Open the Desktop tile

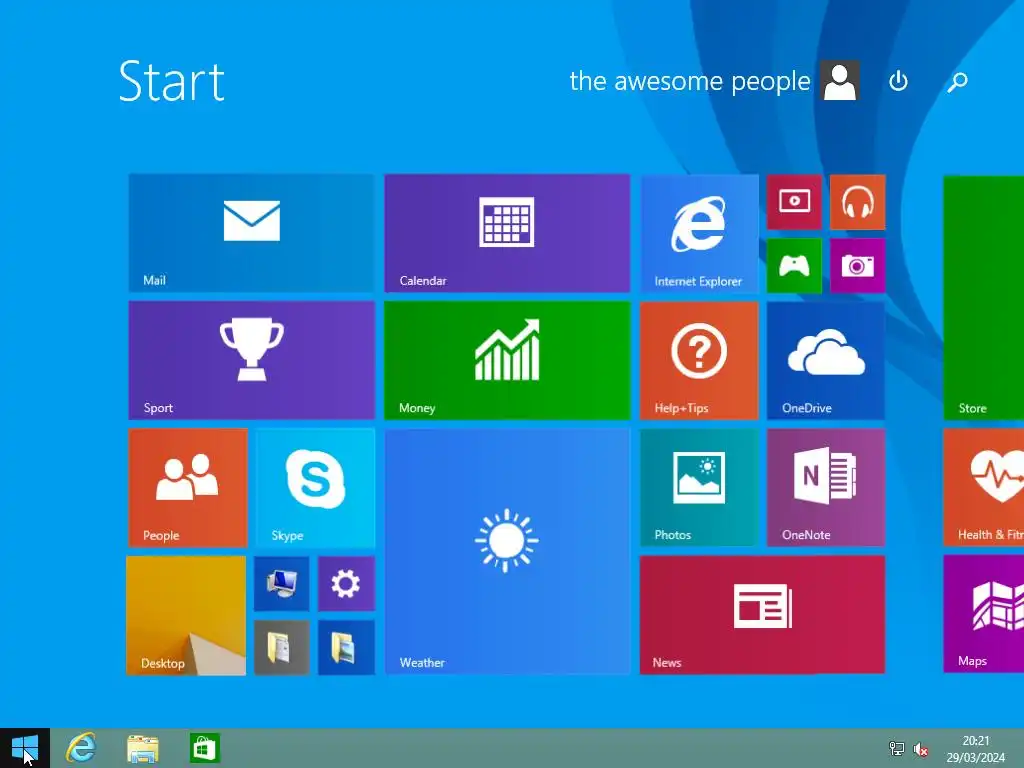pos(186,615)
